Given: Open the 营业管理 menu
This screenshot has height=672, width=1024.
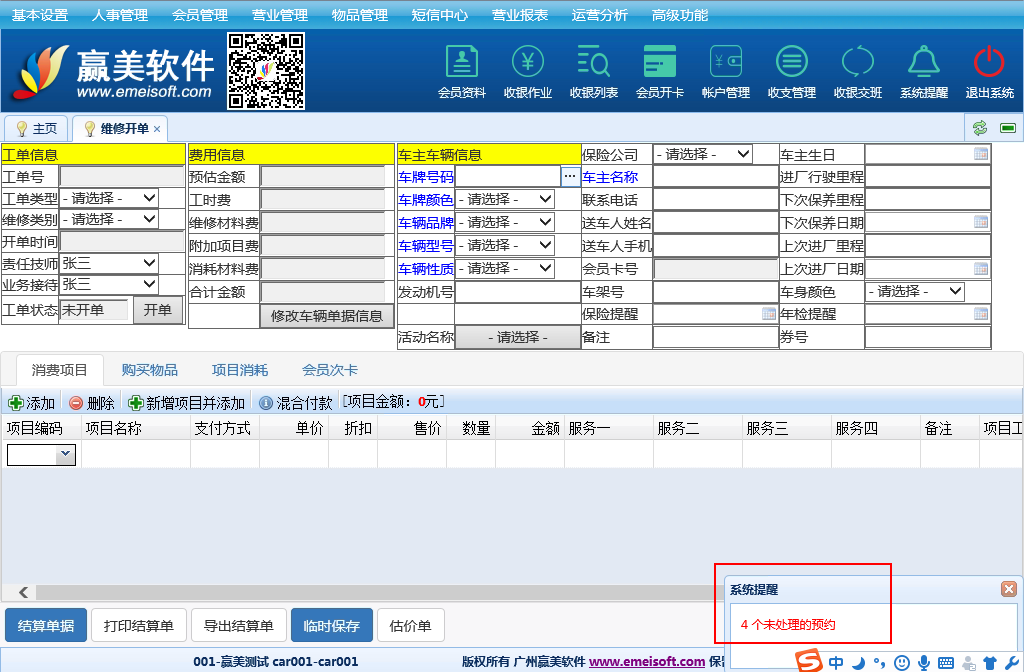Looking at the screenshot, I should [x=279, y=15].
